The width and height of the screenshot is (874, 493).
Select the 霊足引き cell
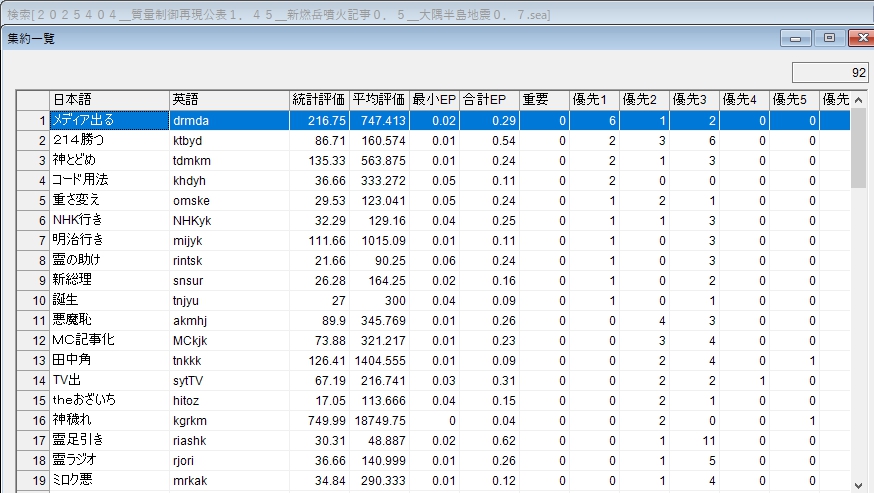pos(109,441)
